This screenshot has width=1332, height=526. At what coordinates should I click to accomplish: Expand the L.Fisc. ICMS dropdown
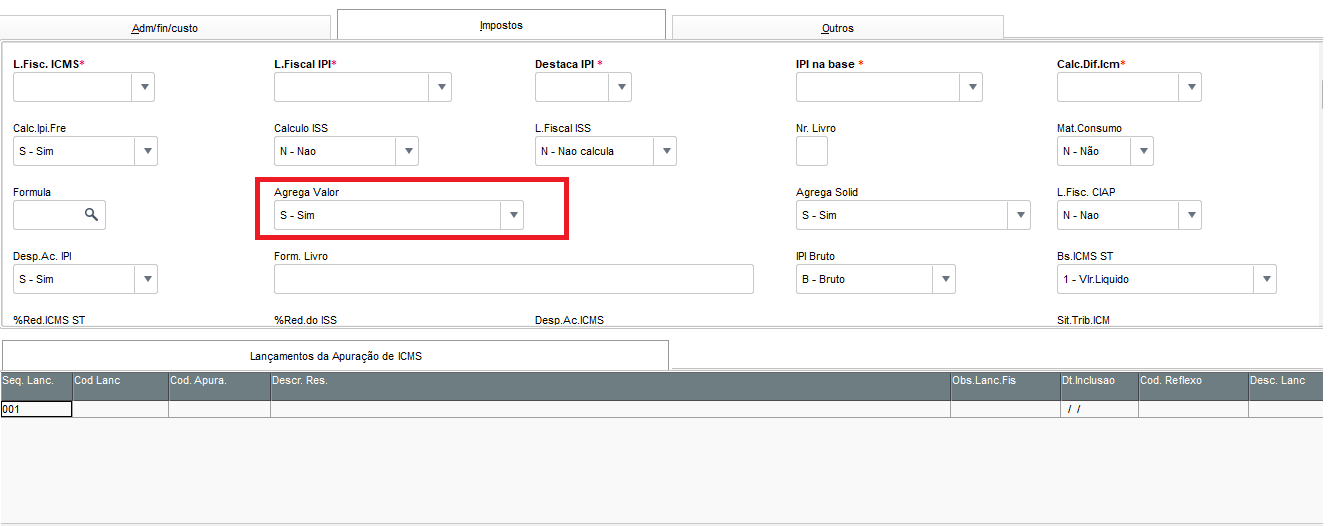click(144, 88)
